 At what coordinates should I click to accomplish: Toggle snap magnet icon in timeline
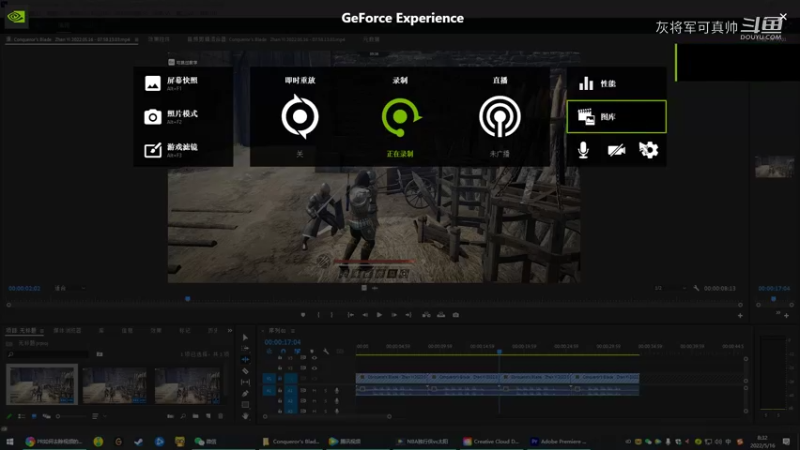283,351
